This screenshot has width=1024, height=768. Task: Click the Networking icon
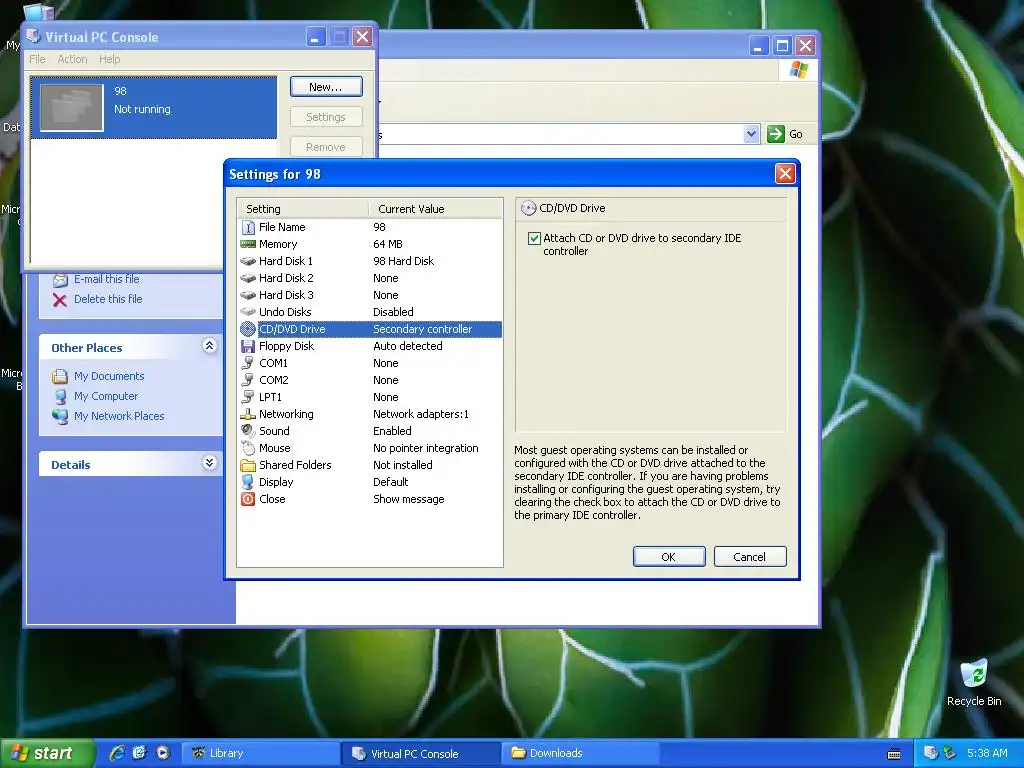(x=248, y=414)
